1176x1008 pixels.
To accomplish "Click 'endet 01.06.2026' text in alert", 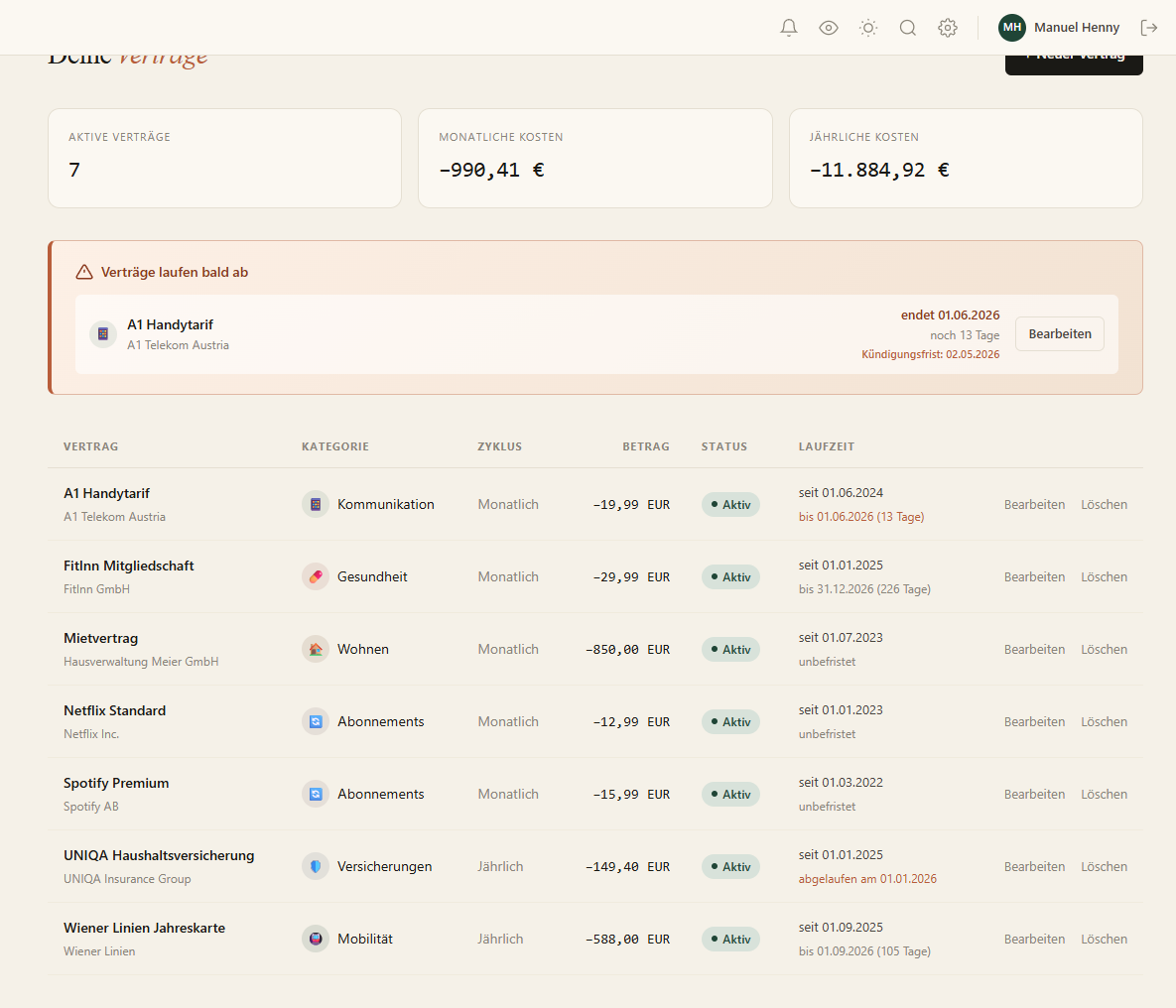I will (x=950, y=315).
